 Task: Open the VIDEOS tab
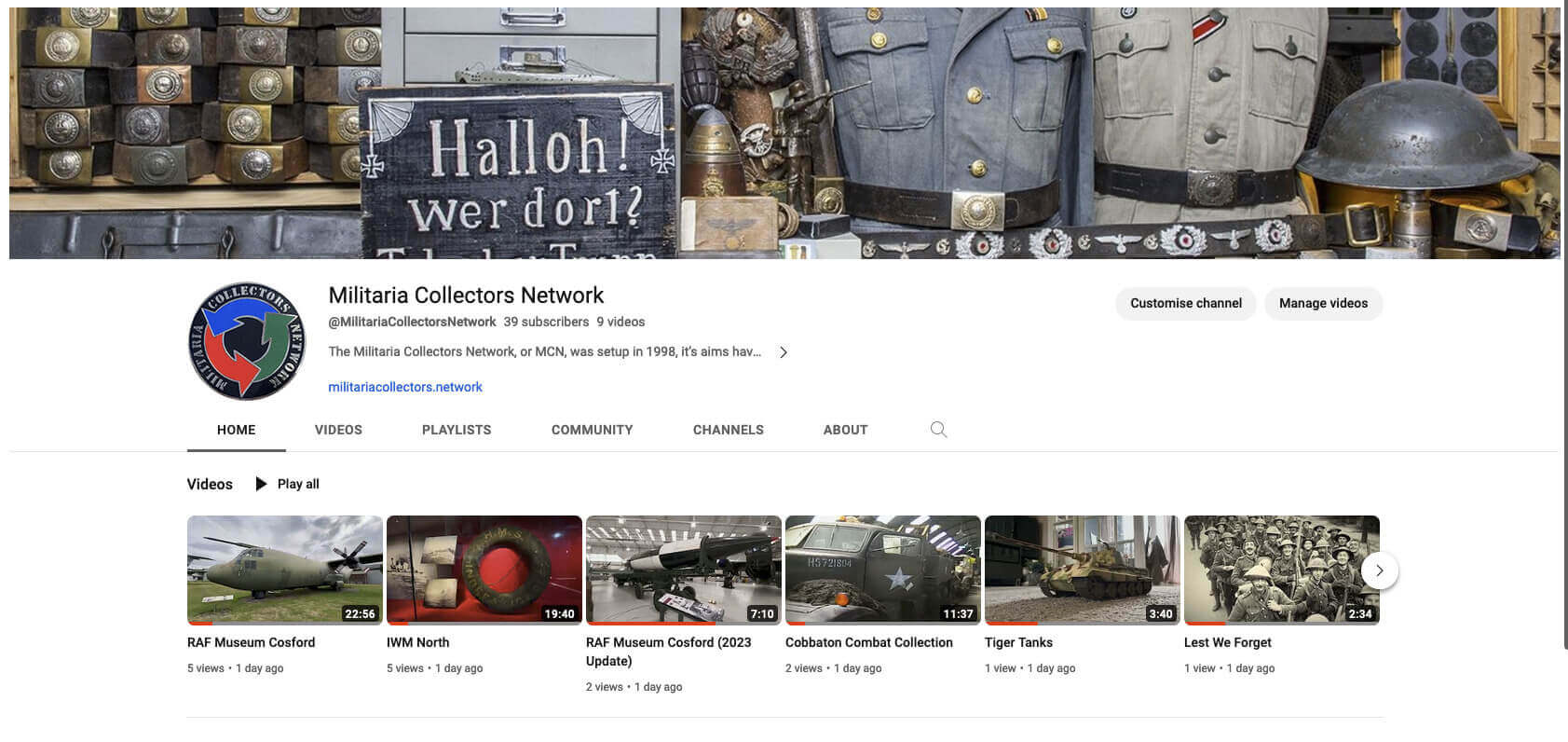[x=338, y=430]
